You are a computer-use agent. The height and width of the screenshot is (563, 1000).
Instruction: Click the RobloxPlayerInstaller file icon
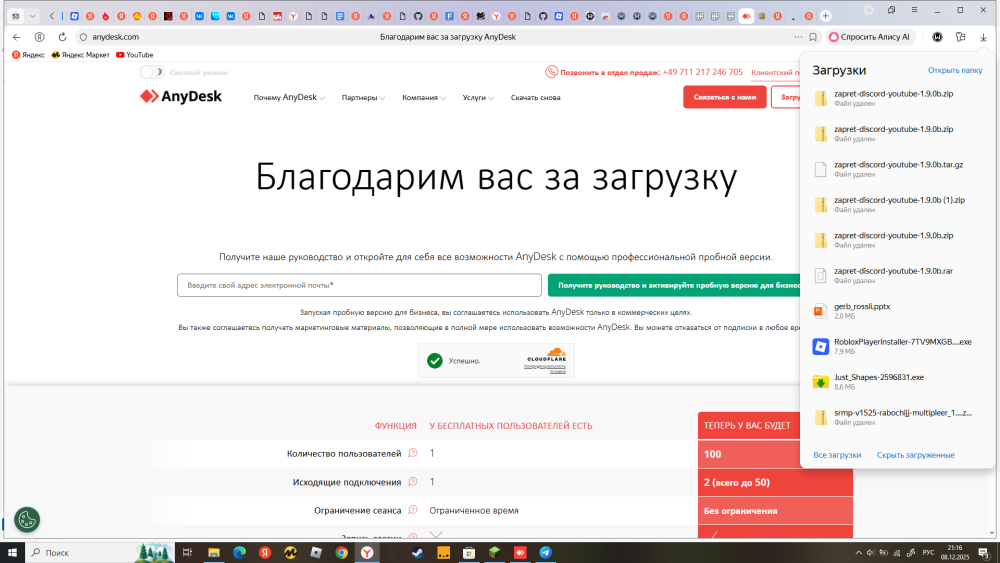(x=820, y=346)
